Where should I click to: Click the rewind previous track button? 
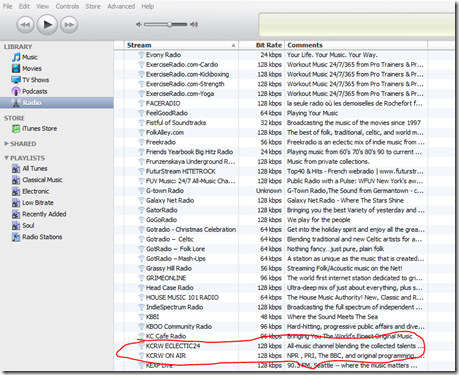click(x=25, y=25)
